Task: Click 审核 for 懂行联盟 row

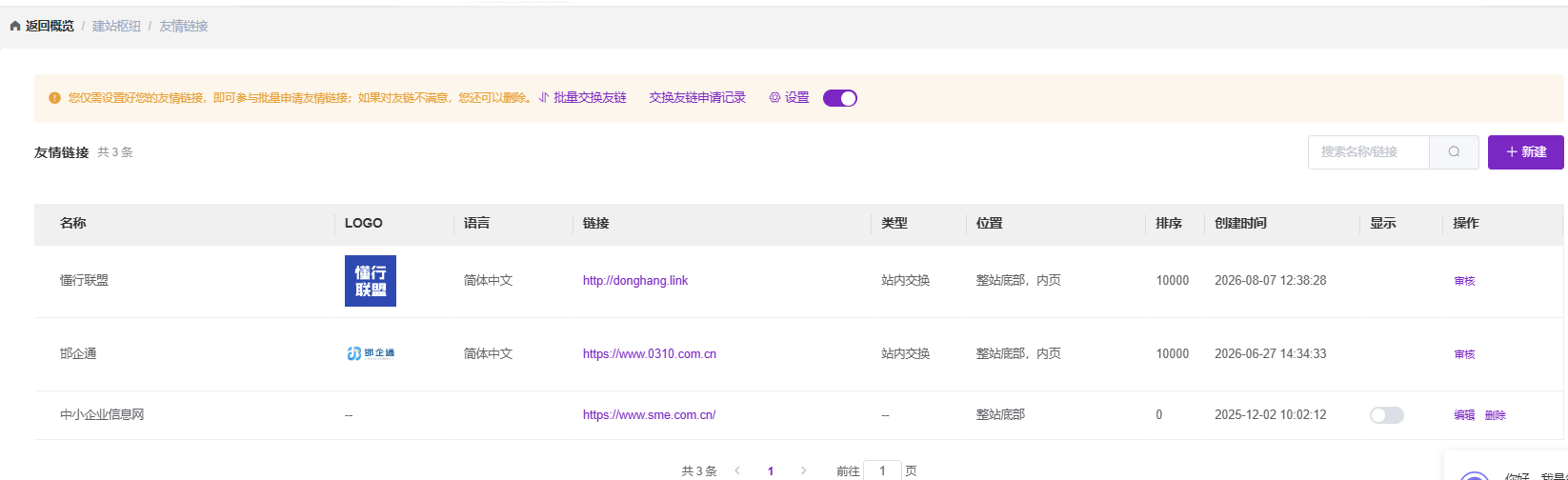Action: pos(1464,282)
